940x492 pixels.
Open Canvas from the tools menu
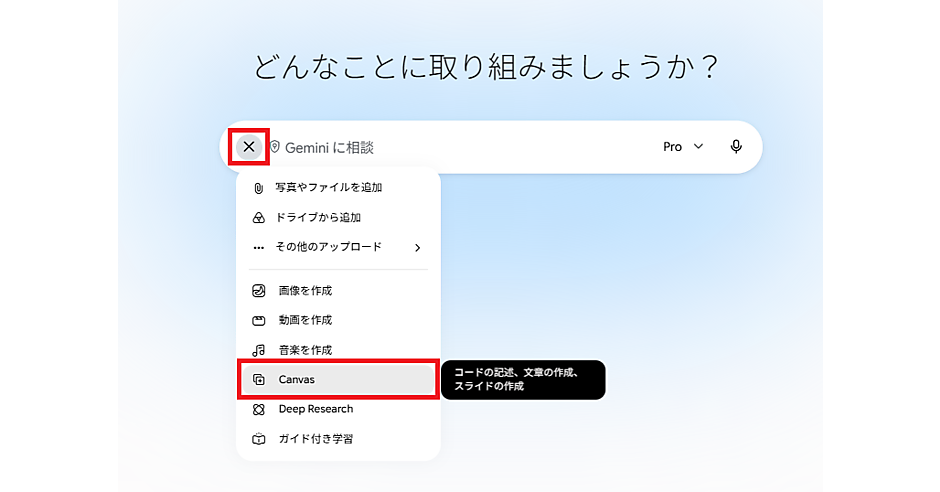point(338,379)
